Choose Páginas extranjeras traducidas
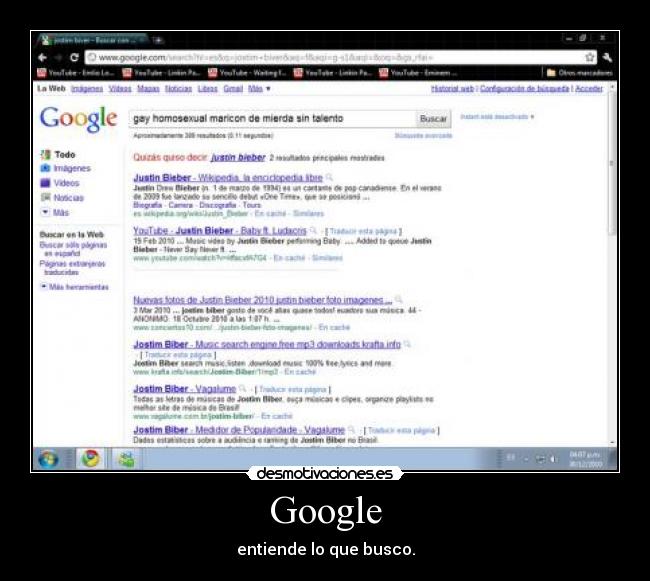The image size is (650, 581). [x=72, y=268]
